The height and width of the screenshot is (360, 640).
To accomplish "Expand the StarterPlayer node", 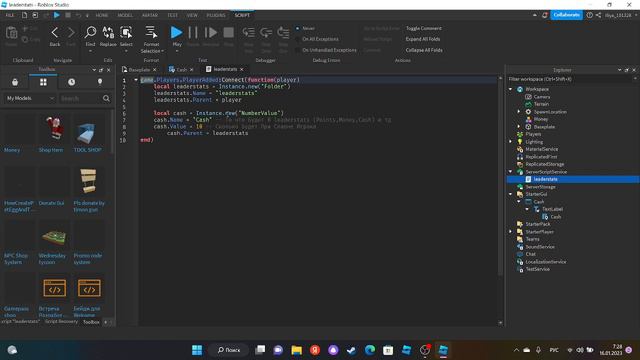I will [511, 231].
